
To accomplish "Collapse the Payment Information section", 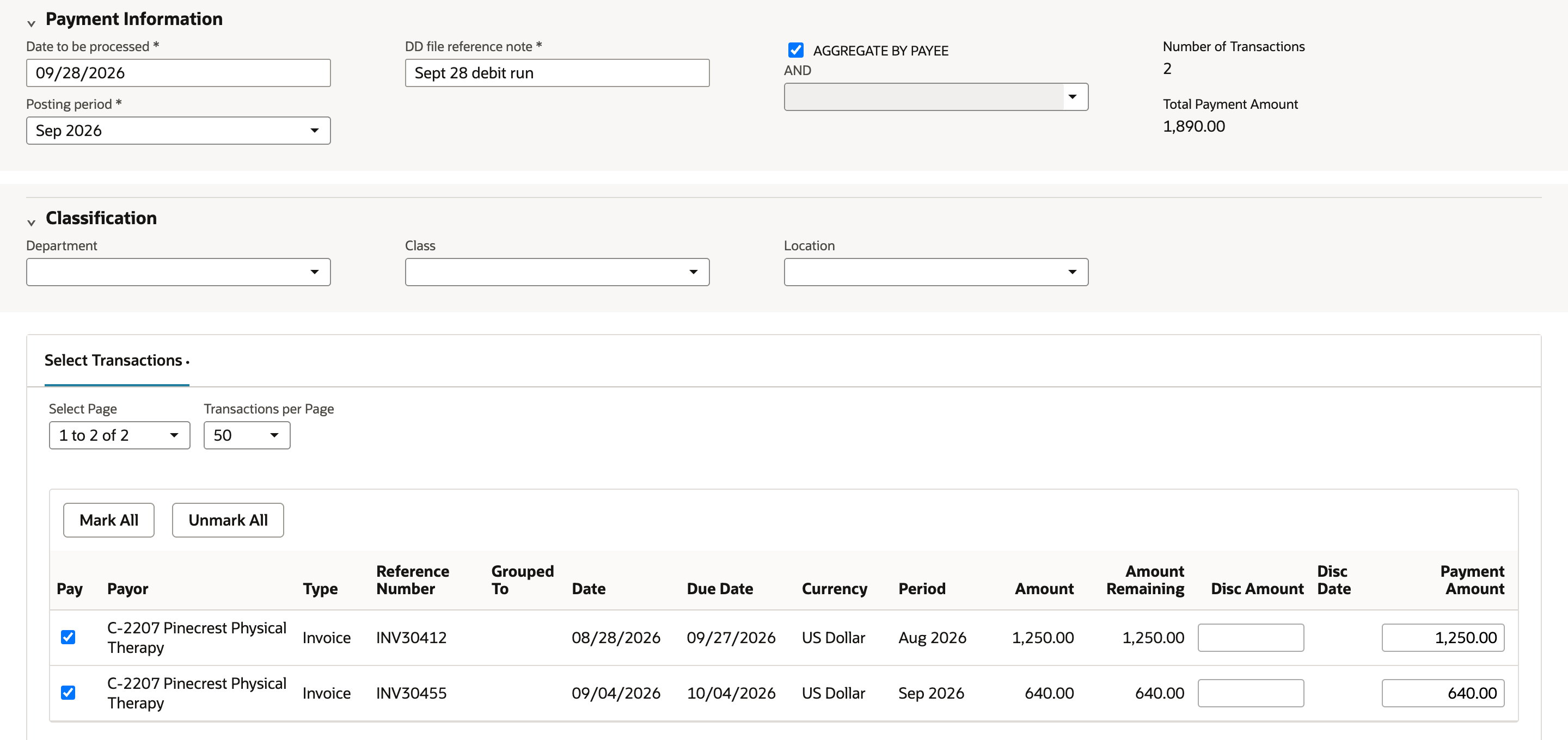I will pos(31,23).
